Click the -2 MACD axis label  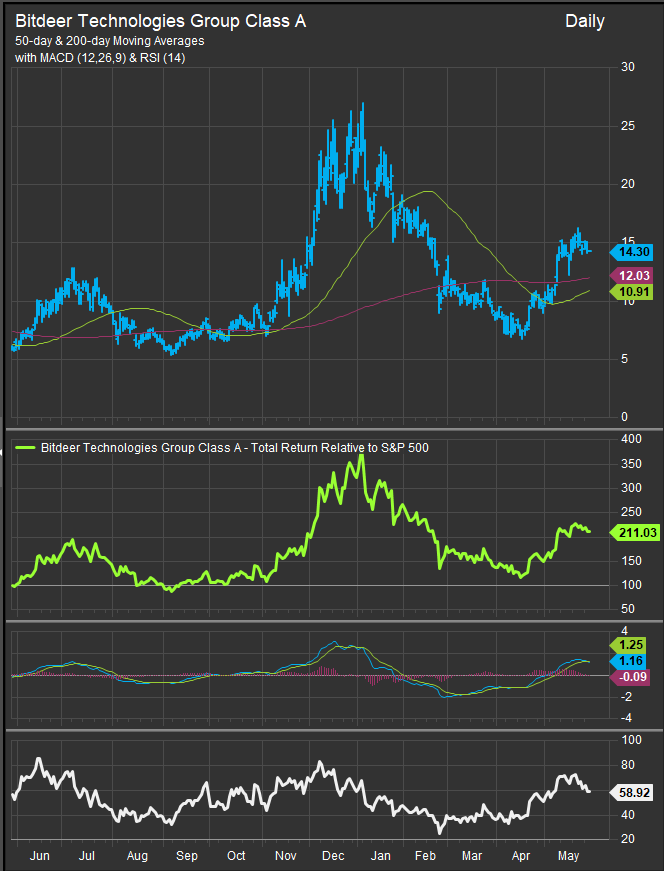(627, 697)
